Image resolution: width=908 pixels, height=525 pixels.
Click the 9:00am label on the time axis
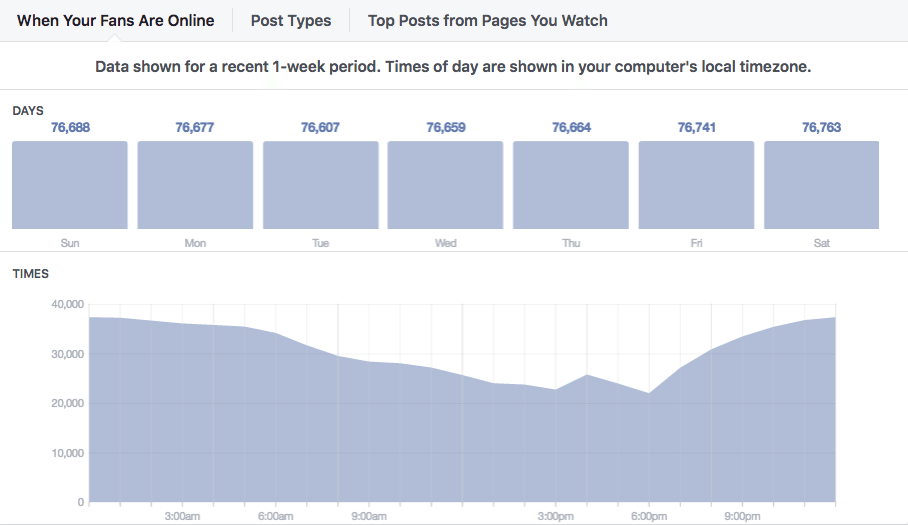click(369, 516)
